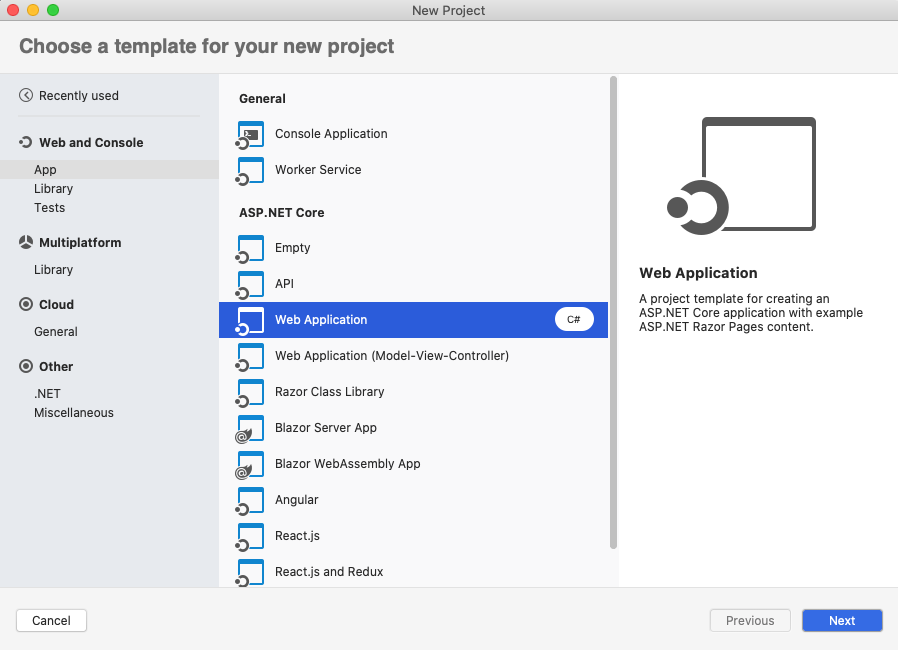Click the Next button
This screenshot has width=898, height=650.
click(x=841, y=620)
